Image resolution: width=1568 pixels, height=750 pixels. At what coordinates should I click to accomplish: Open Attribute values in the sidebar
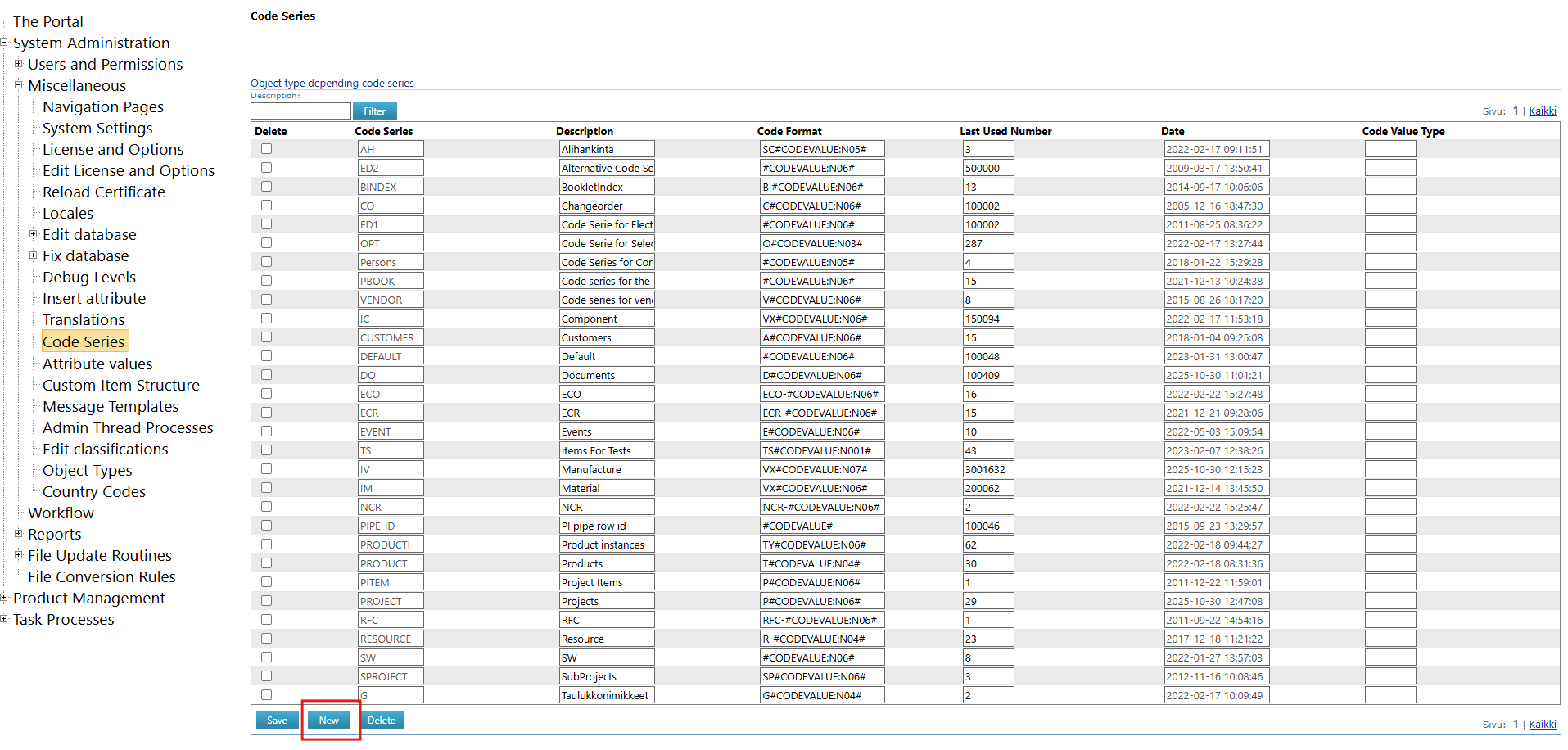97,364
